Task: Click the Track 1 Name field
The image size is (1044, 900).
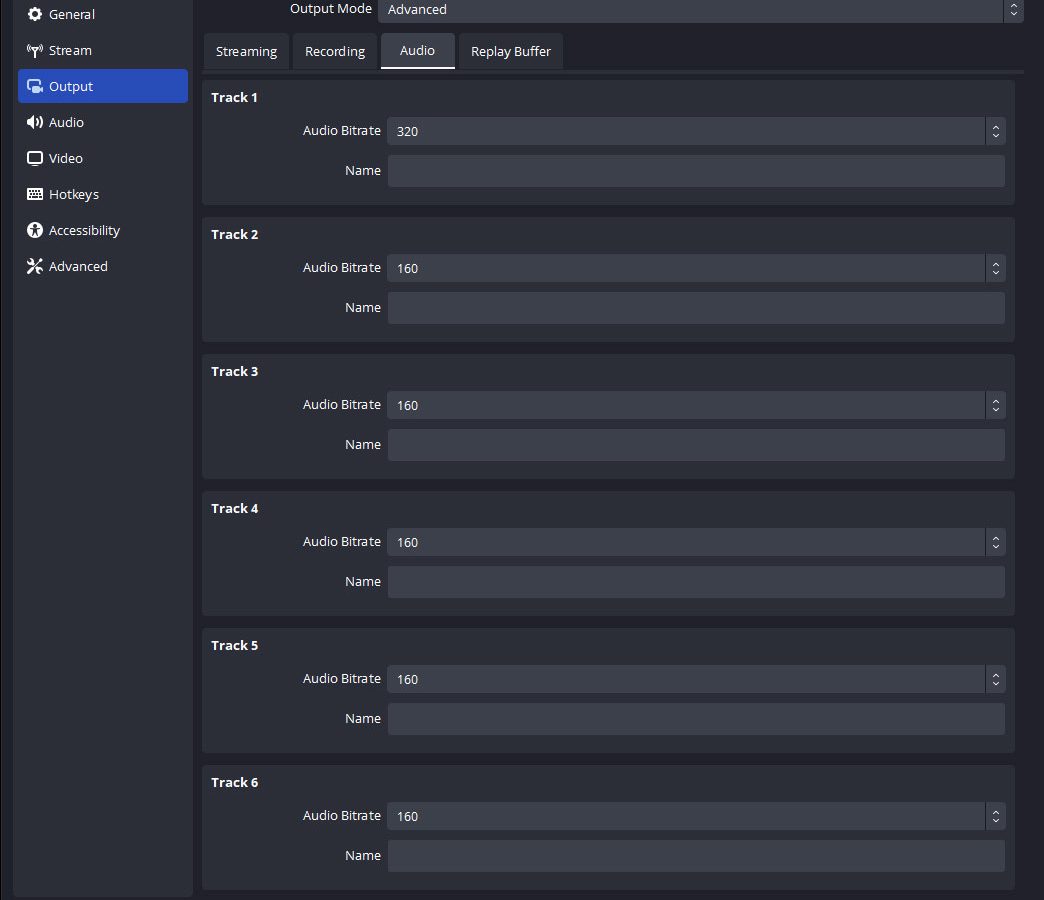Action: coord(695,171)
